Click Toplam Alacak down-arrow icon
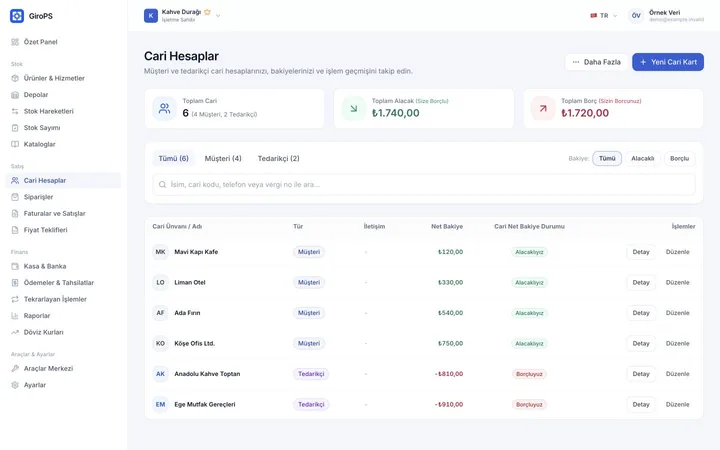 (354, 109)
